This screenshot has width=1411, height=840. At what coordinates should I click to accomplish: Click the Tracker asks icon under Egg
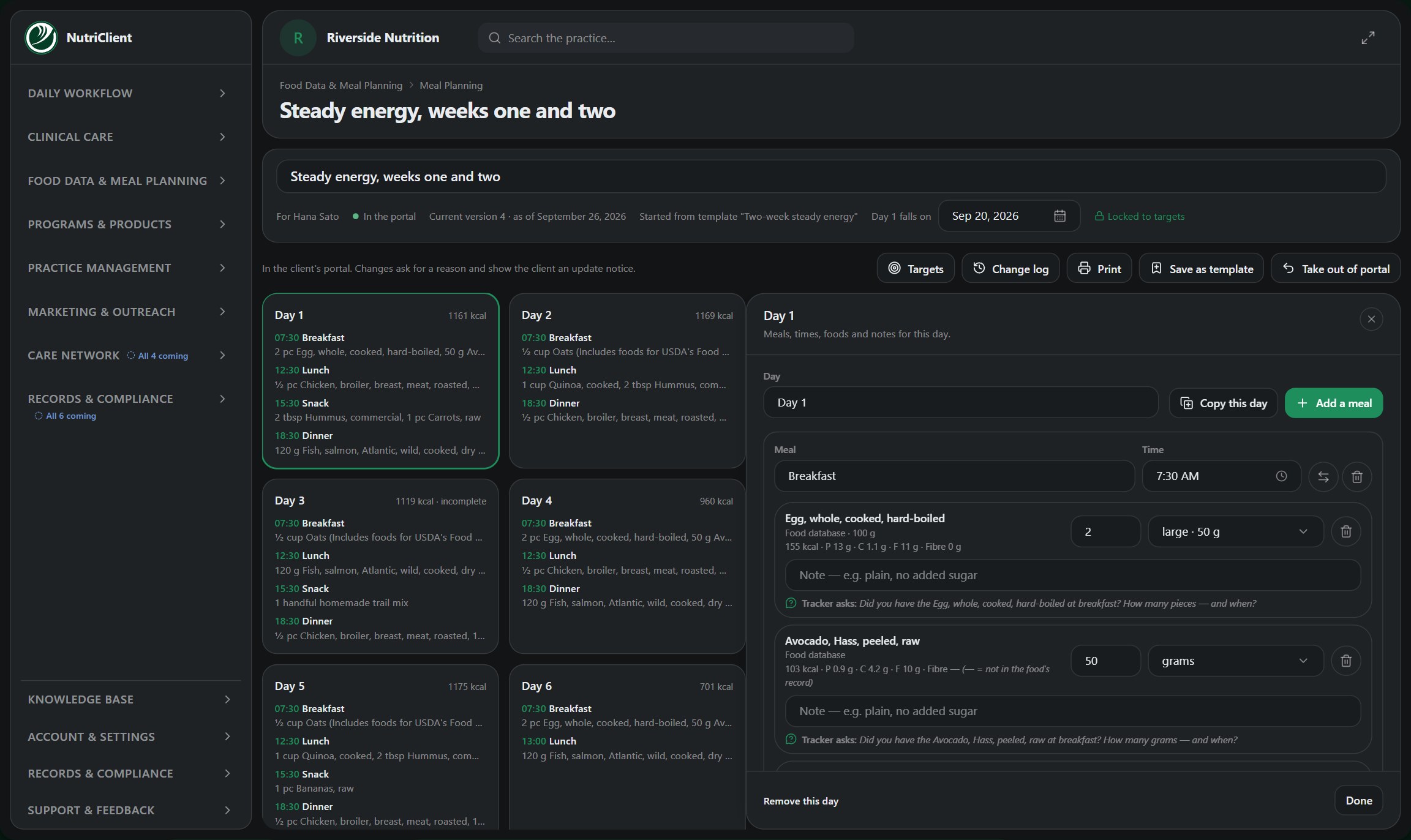pyautogui.click(x=791, y=603)
